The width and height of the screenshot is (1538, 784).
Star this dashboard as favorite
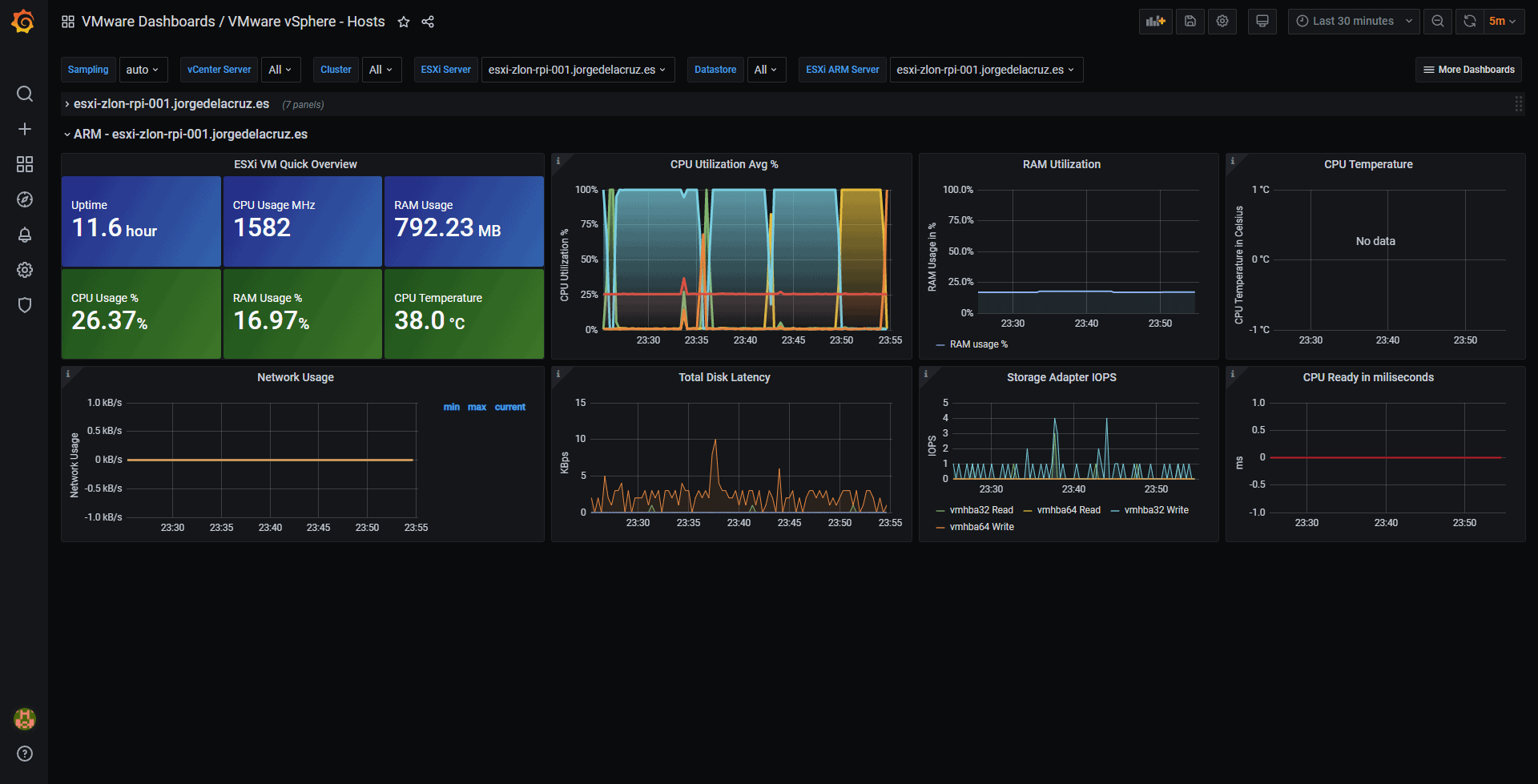pyautogui.click(x=404, y=22)
